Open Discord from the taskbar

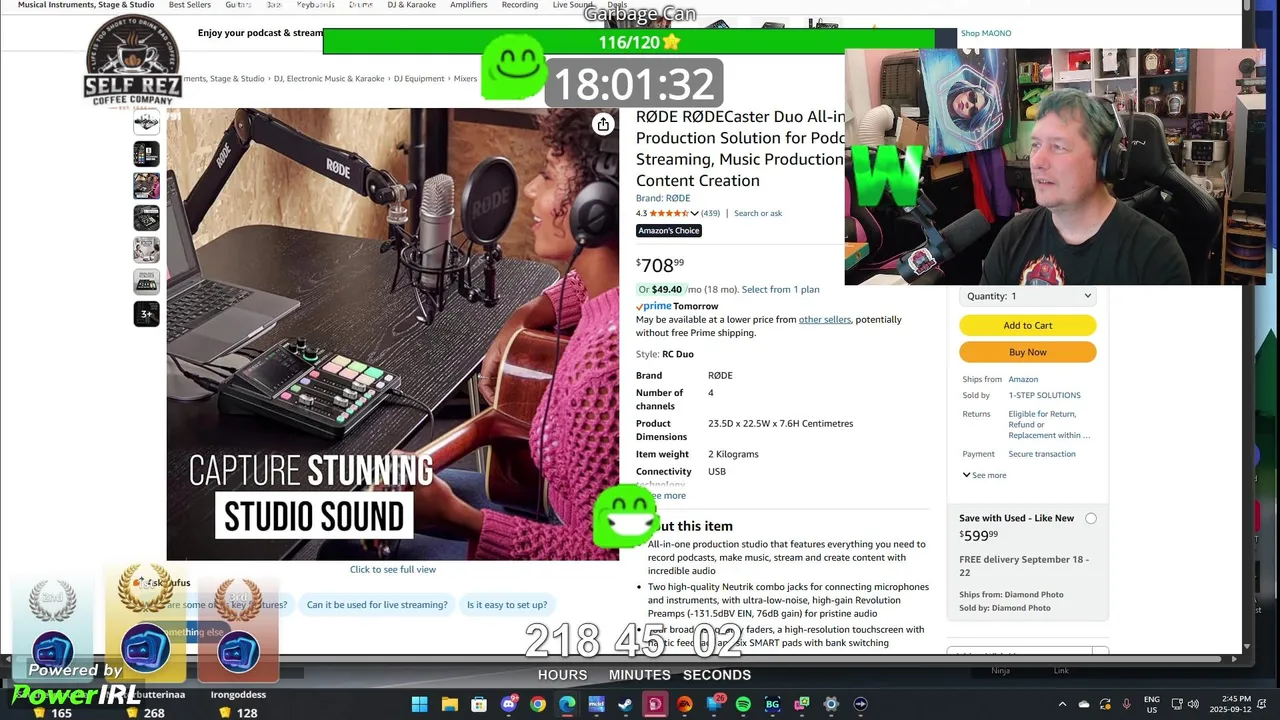click(x=509, y=704)
